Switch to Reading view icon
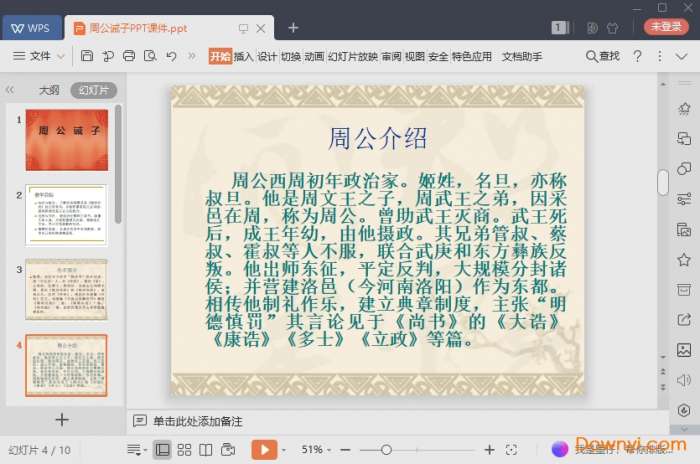The image size is (700, 464). (205, 449)
